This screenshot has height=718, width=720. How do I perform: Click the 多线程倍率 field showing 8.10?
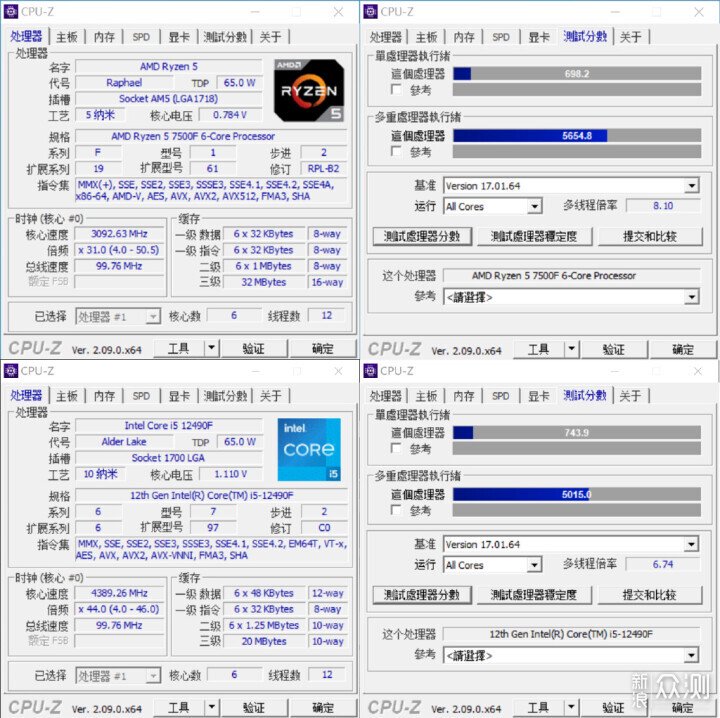(x=663, y=206)
